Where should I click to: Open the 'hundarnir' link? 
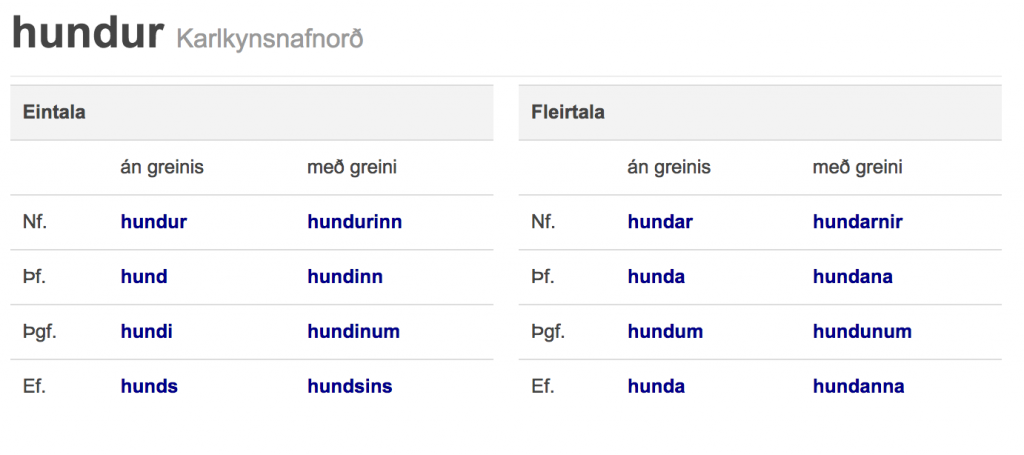(x=857, y=222)
